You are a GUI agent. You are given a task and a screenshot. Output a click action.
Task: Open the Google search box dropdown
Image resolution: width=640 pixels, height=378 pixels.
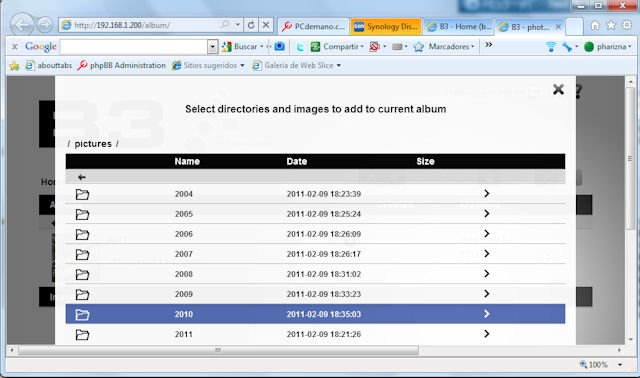tap(212, 47)
